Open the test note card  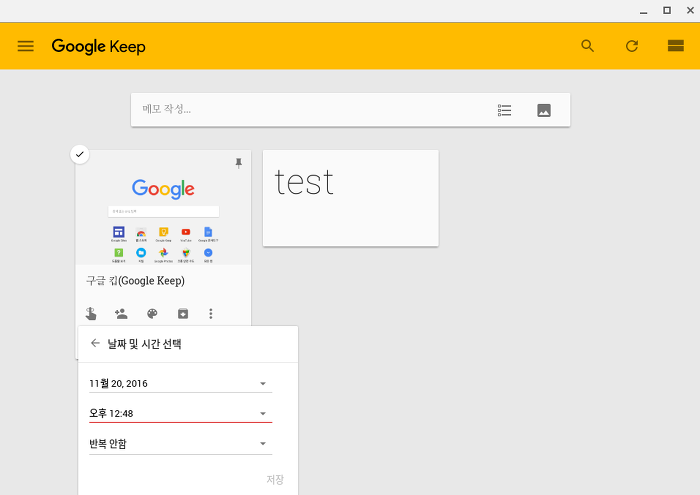pyautogui.click(x=350, y=198)
